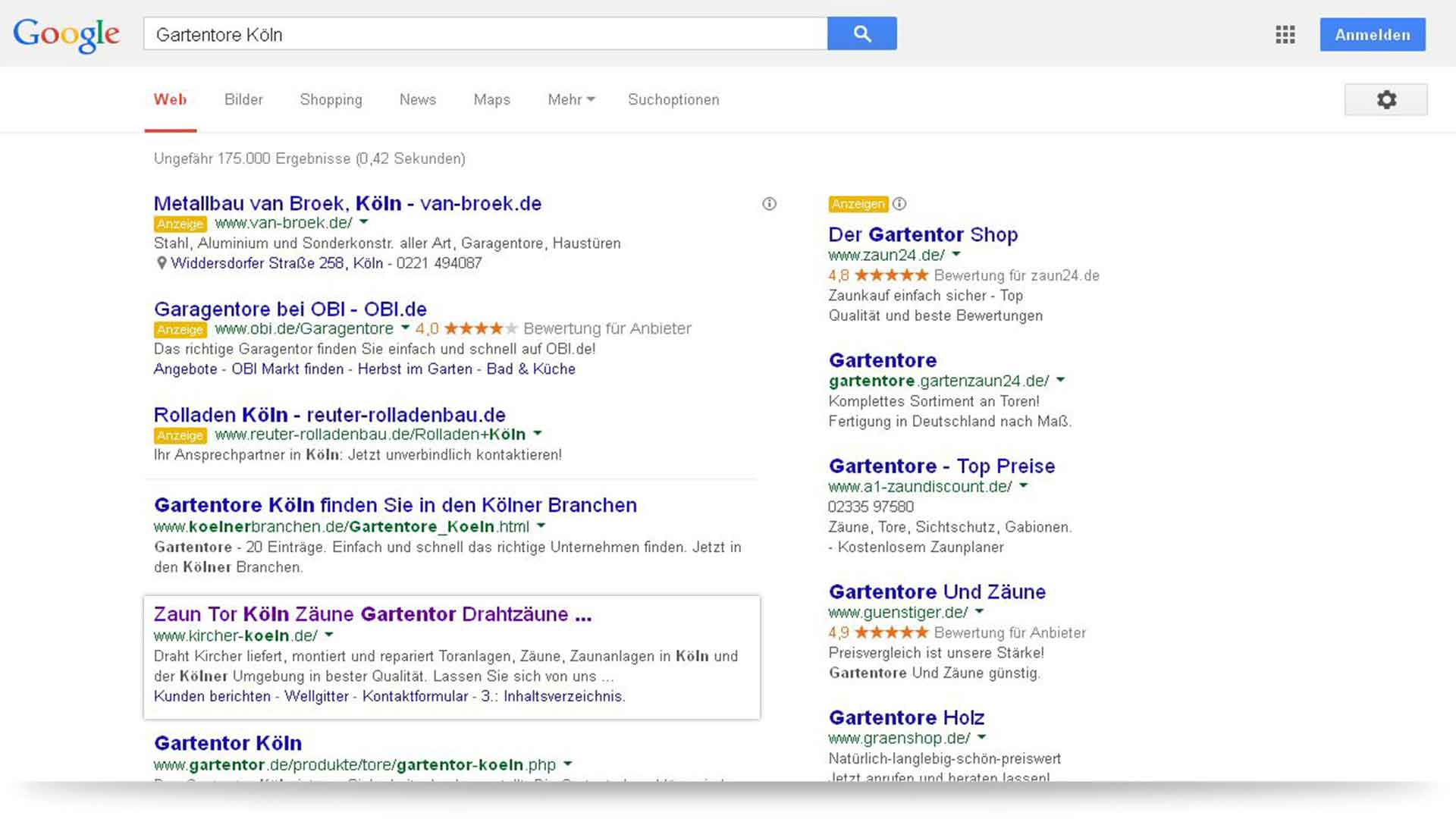Viewport: 1456px width, 819px height.
Task: Switch to the Shopping tab
Action: pyautogui.click(x=331, y=99)
